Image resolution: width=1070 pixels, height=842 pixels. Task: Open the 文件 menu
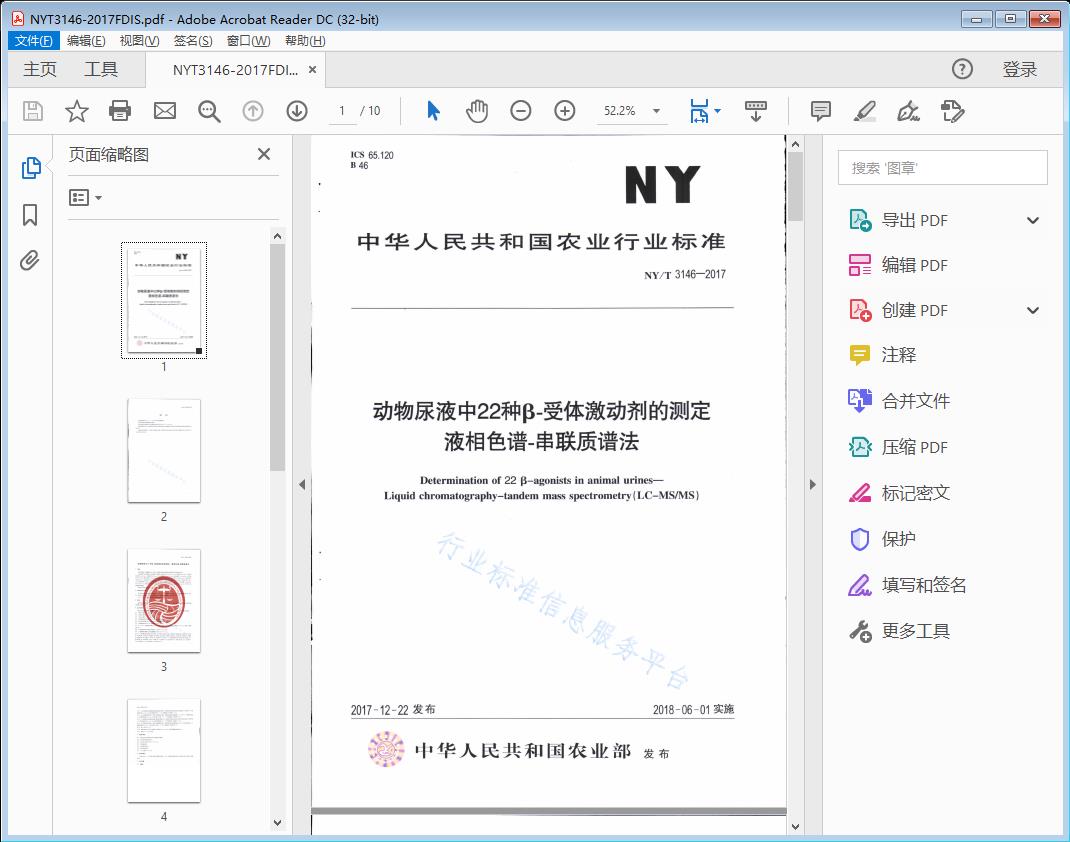[33, 40]
